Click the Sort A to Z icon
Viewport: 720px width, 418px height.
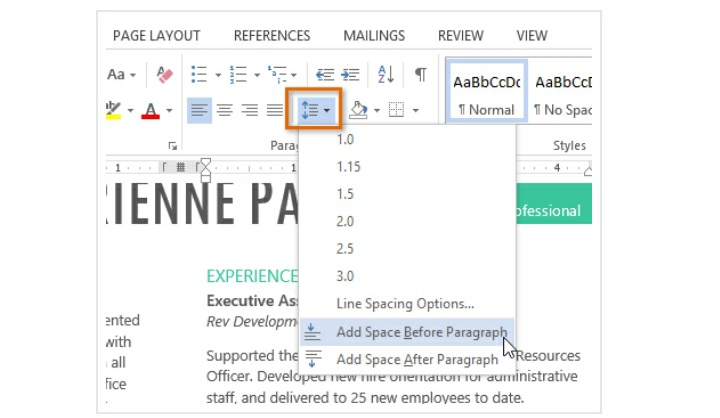[385, 75]
